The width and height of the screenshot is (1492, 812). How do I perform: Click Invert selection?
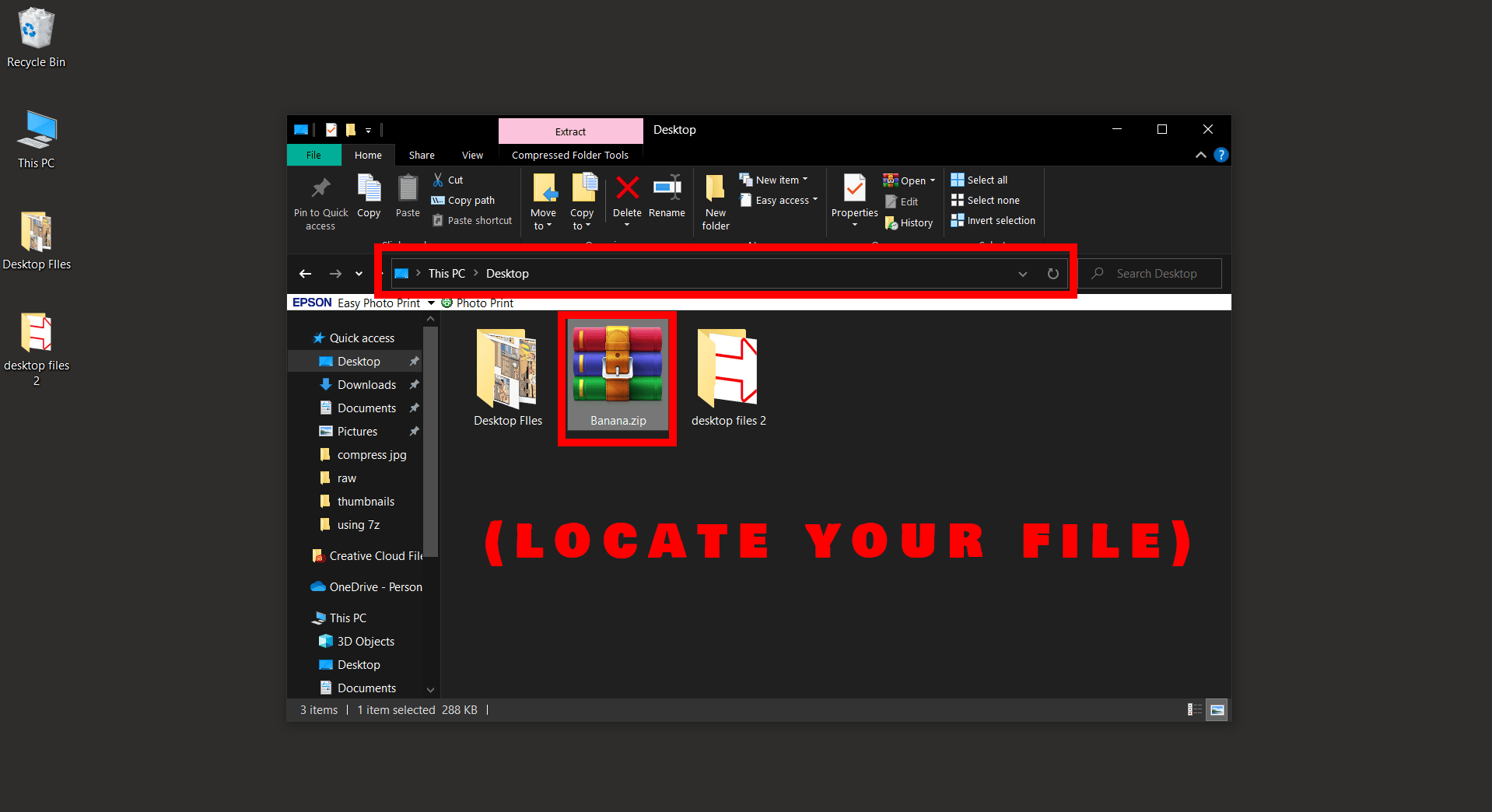993,221
